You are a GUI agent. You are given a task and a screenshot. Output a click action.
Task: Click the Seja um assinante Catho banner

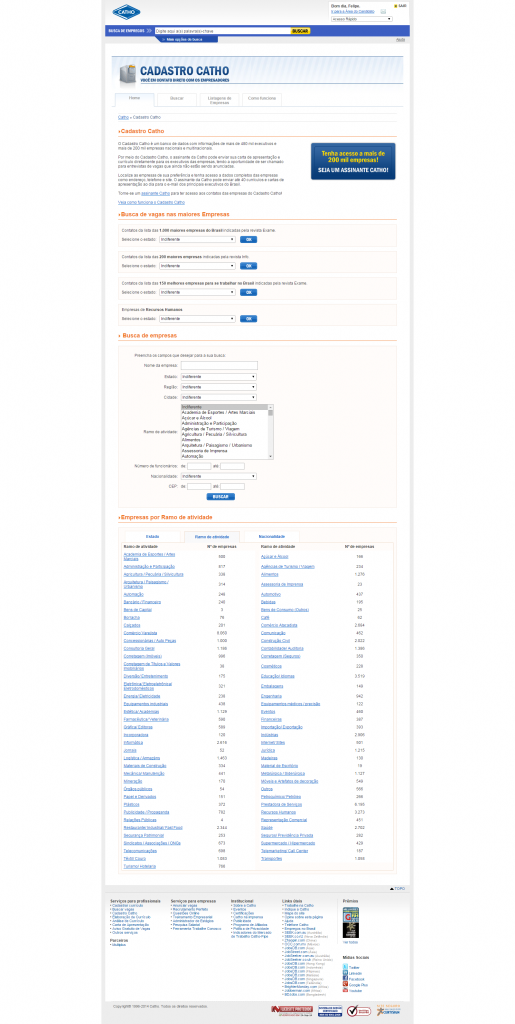point(353,161)
